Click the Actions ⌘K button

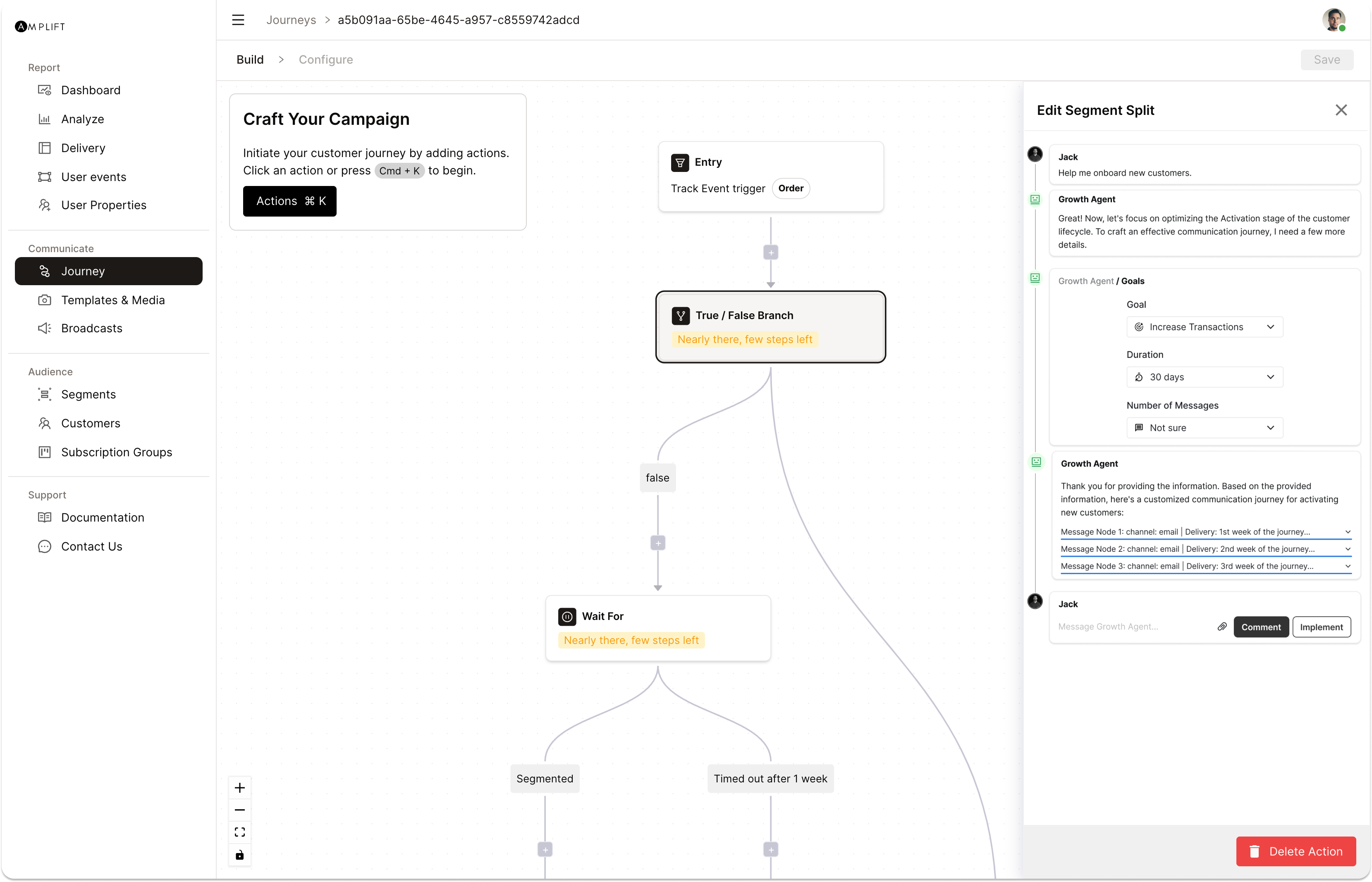[289, 201]
